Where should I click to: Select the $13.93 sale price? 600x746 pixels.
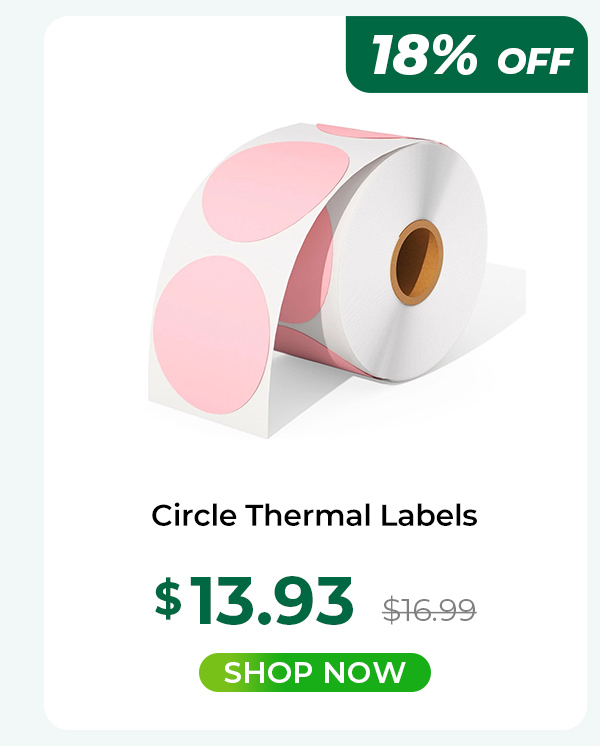(254, 600)
